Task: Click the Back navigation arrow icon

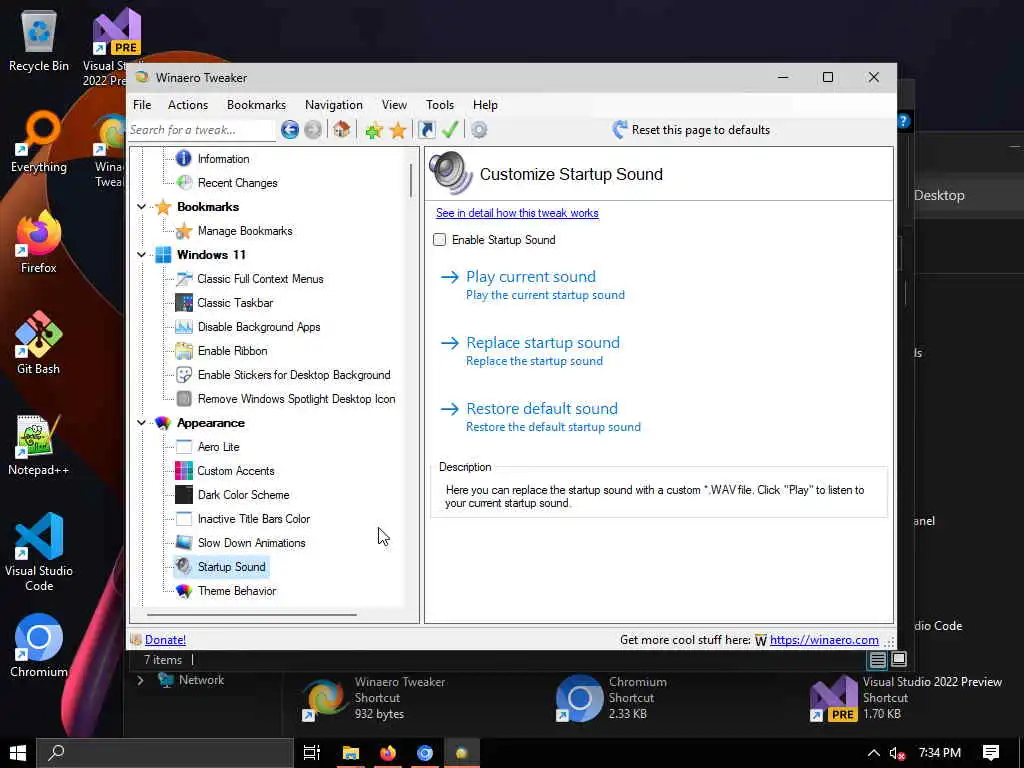Action: [290, 130]
